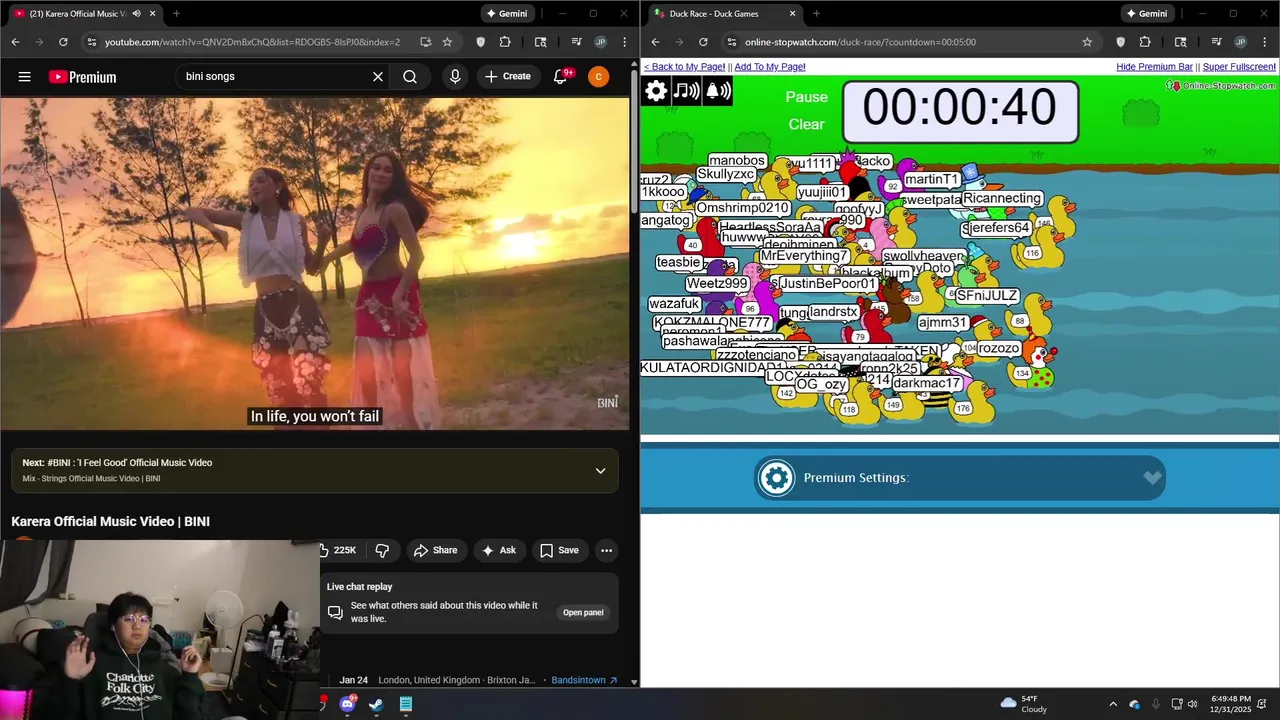Open Duck Race settings gear
Image resolution: width=1280 pixels, height=720 pixels.
656,91
